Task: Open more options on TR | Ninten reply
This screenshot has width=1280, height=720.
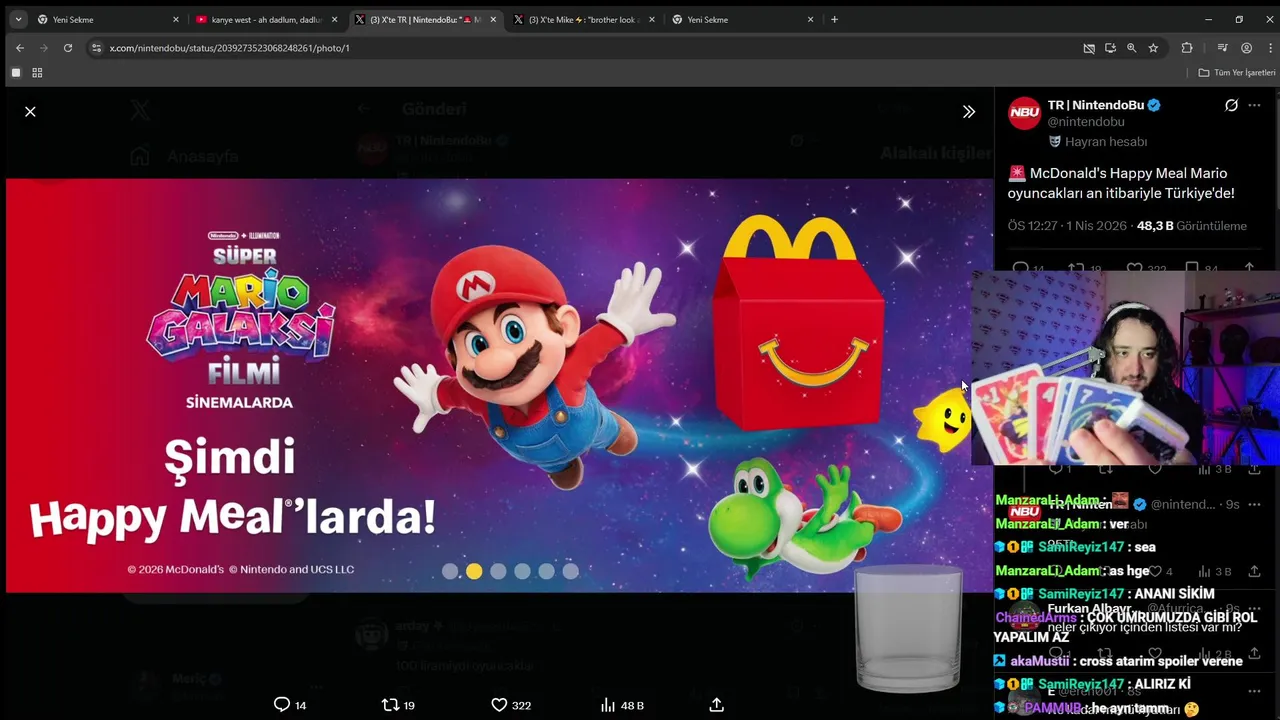Action: tap(1254, 504)
